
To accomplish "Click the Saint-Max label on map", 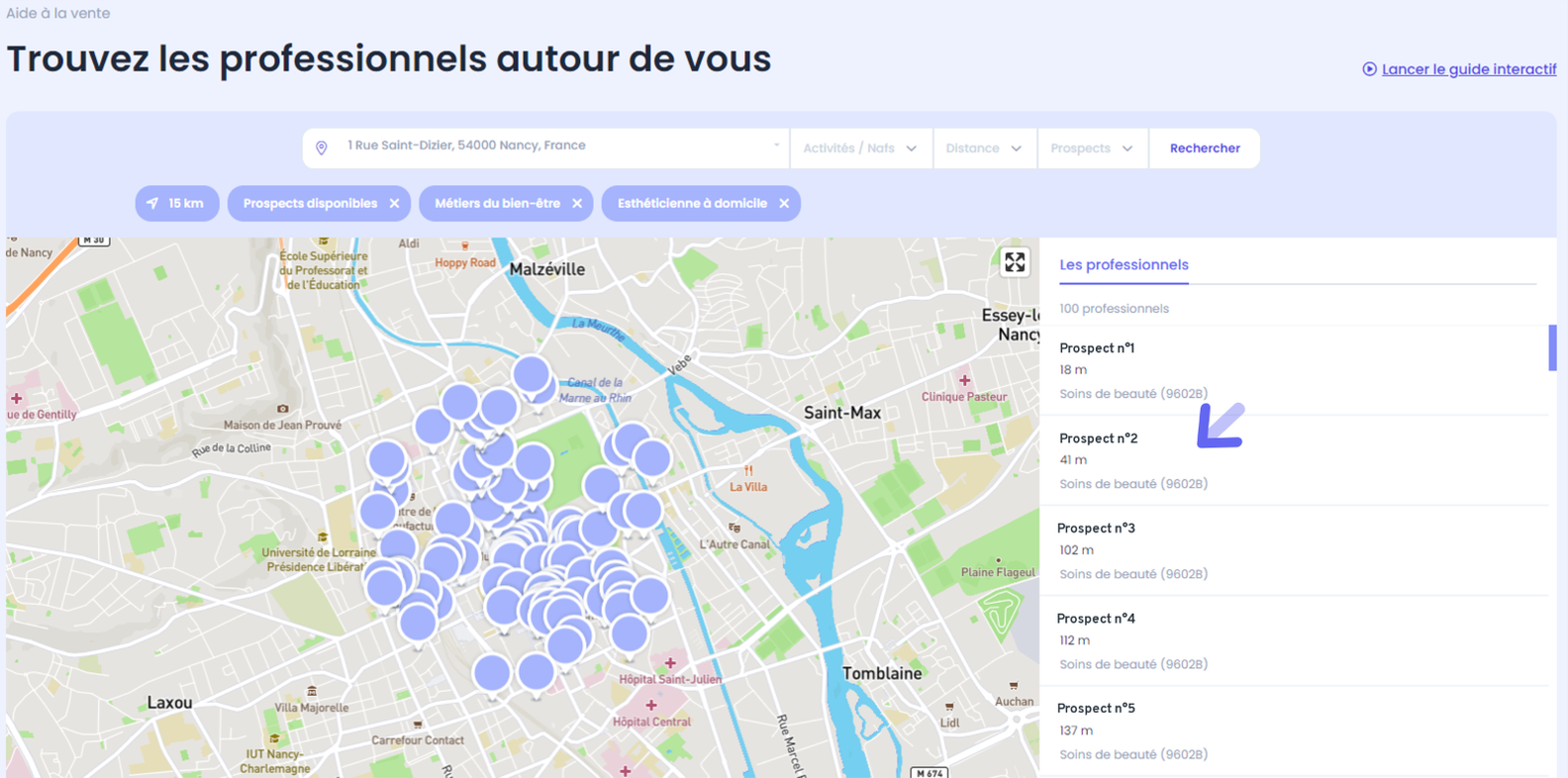I will (x=842, y=413).
